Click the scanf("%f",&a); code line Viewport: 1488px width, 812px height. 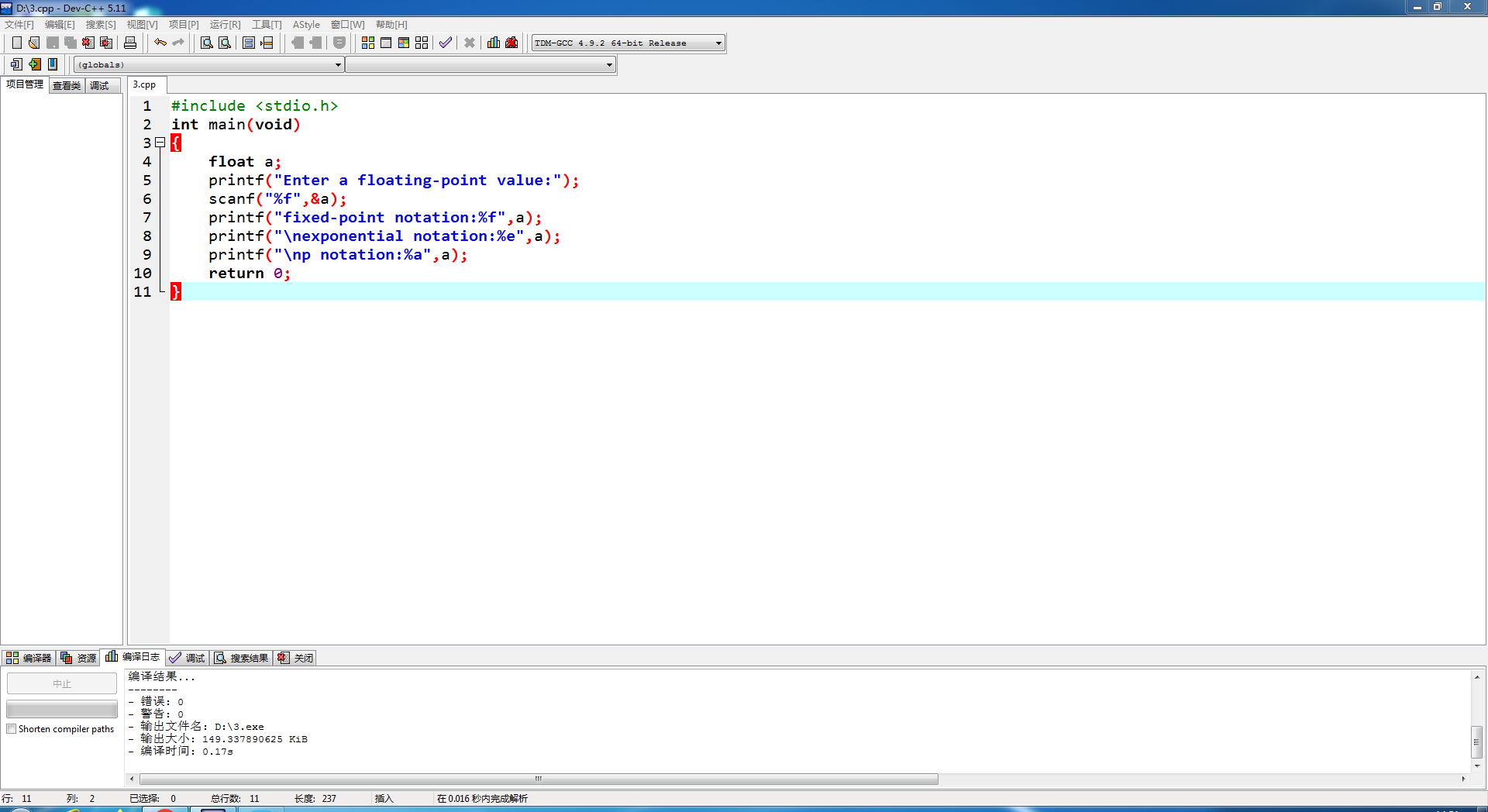[x=277, y=199]
